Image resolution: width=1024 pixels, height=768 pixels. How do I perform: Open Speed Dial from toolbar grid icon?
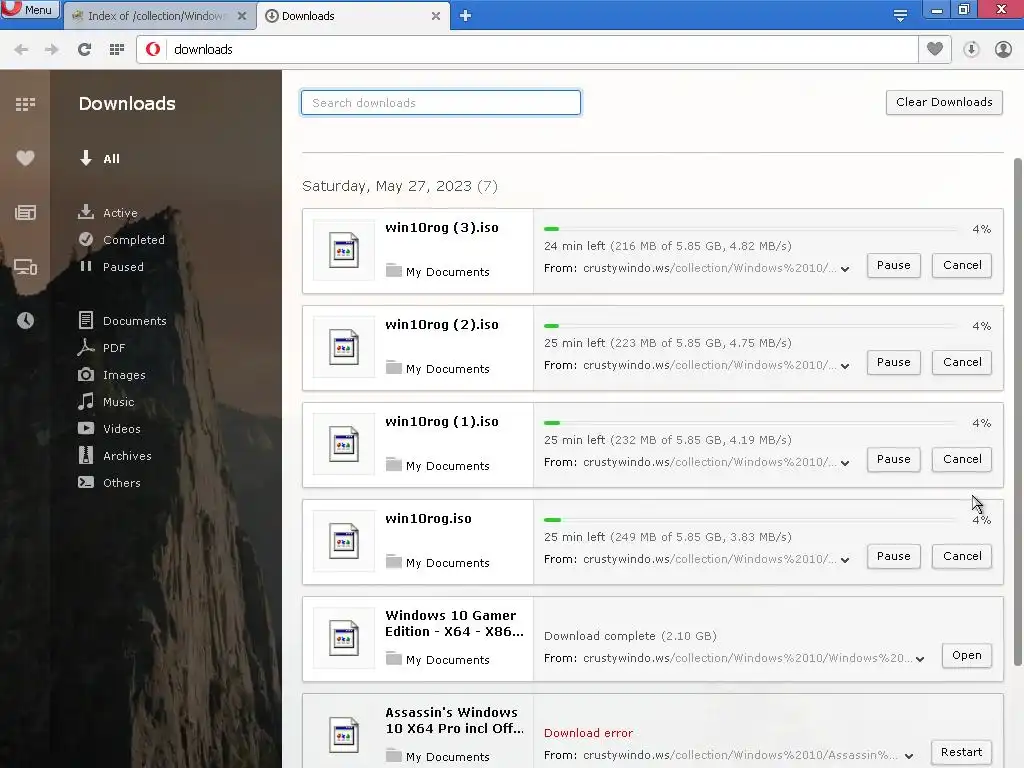pyautogui.click(x=117, y=50)
